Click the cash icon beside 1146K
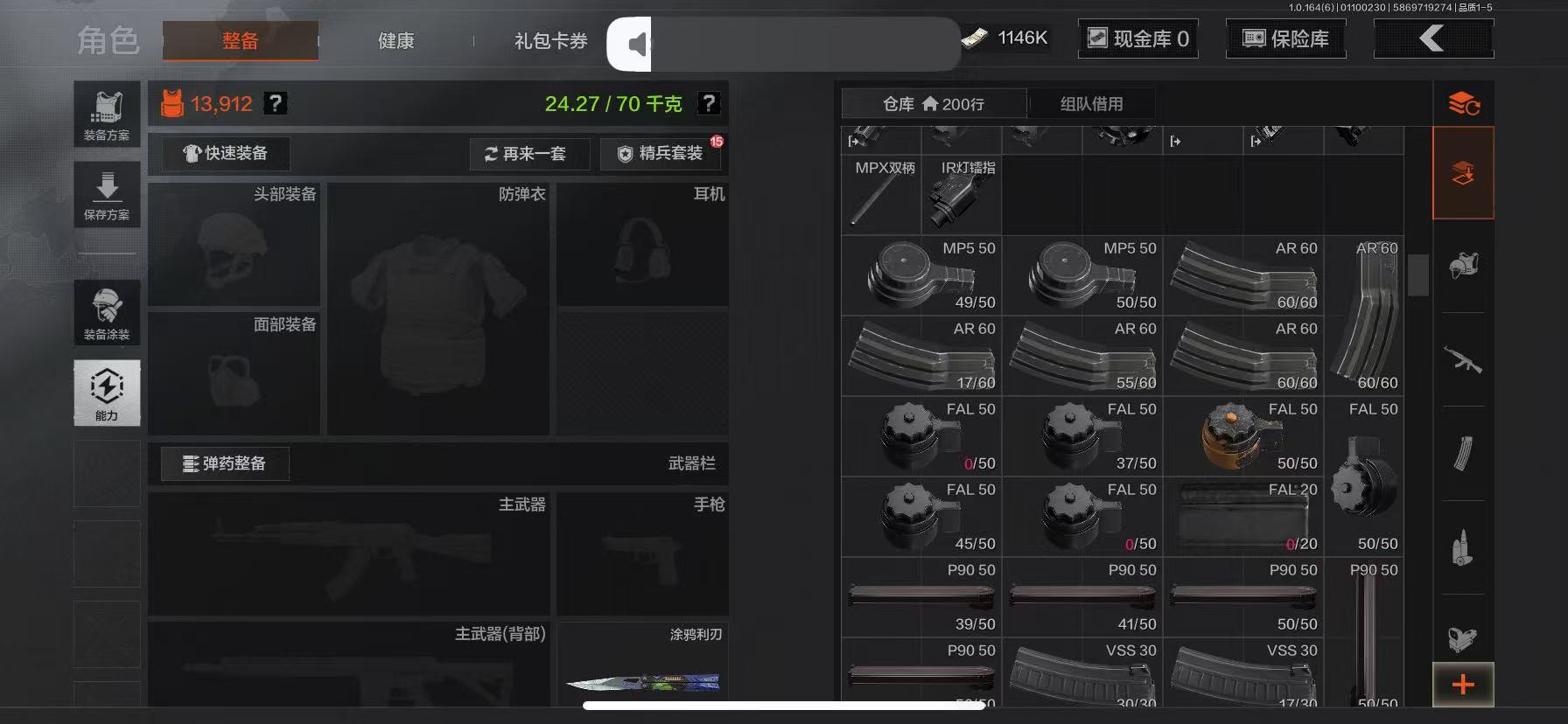The image size is (1568, 724). click(975, 38)
